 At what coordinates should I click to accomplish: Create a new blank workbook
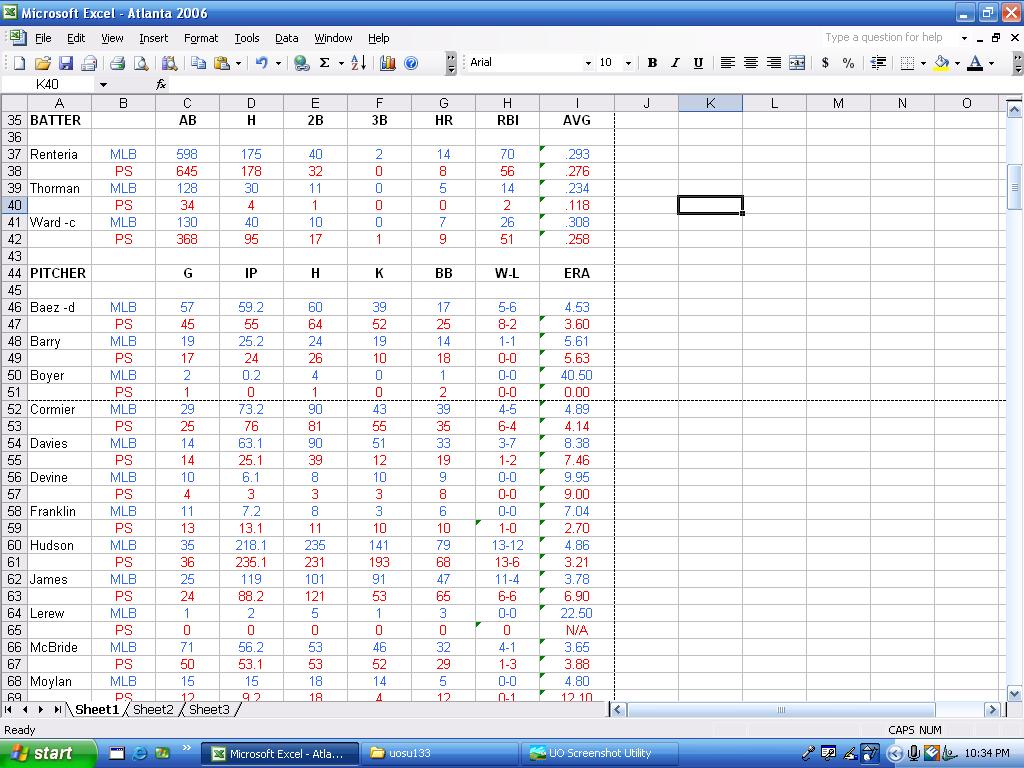pos(20,63)
